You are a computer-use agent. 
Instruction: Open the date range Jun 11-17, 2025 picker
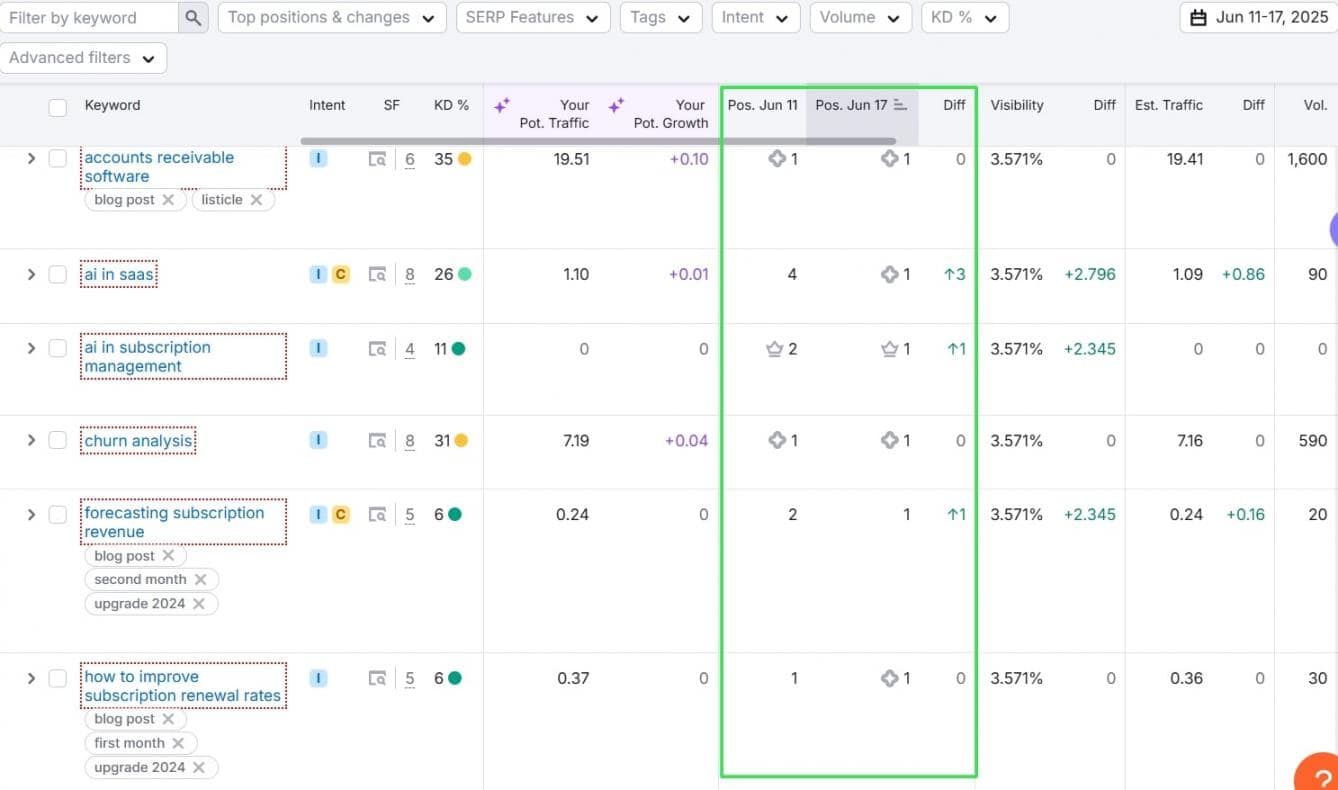(x=1257, y=17)
